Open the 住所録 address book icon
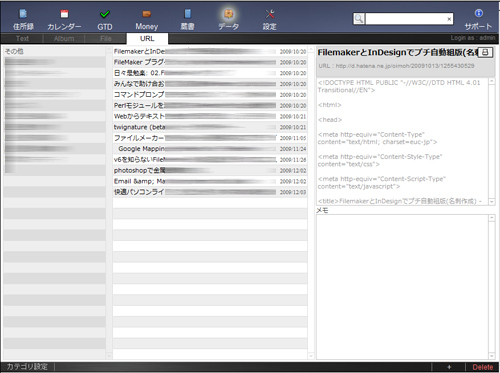 point(23,14)
